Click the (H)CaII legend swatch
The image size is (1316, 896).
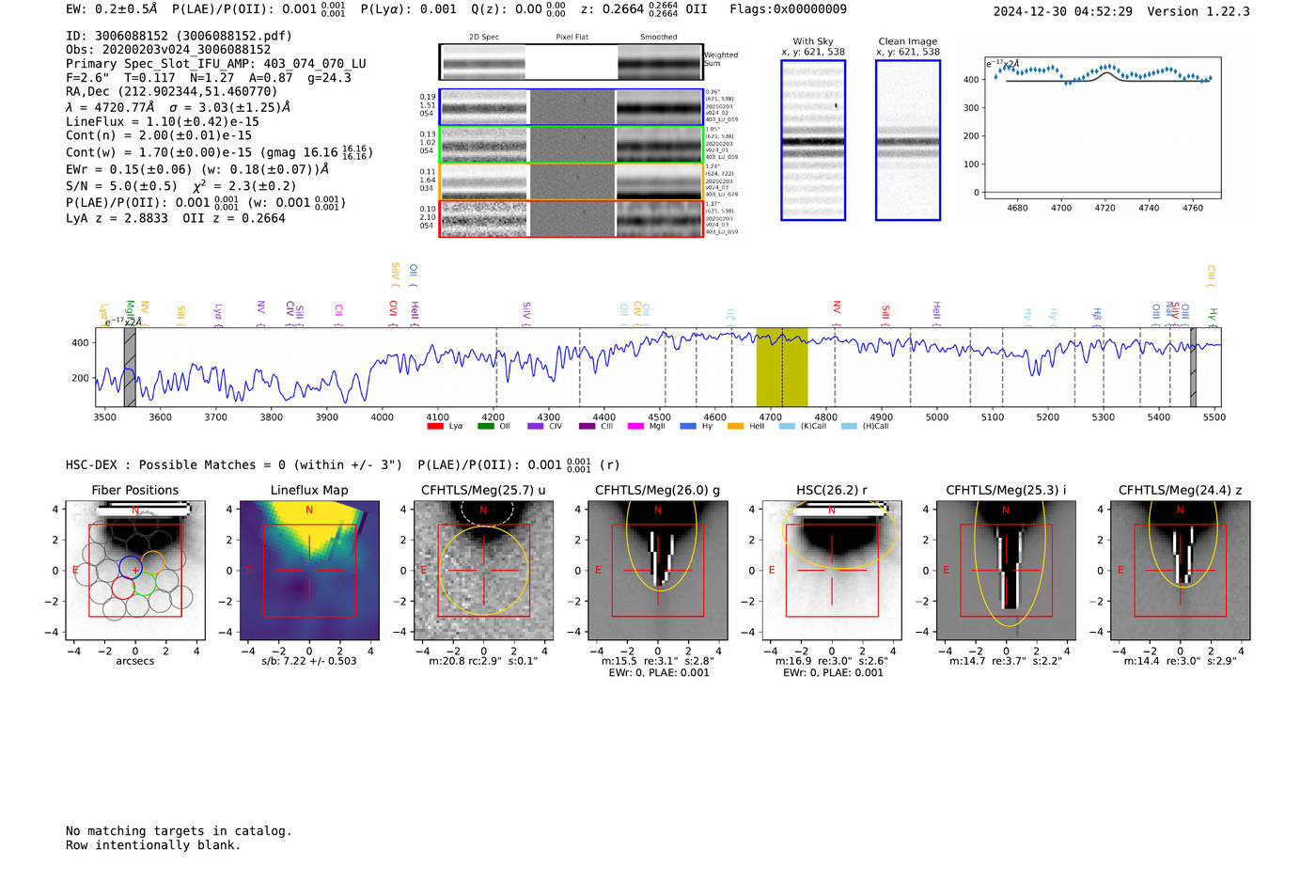pos(849,427)
